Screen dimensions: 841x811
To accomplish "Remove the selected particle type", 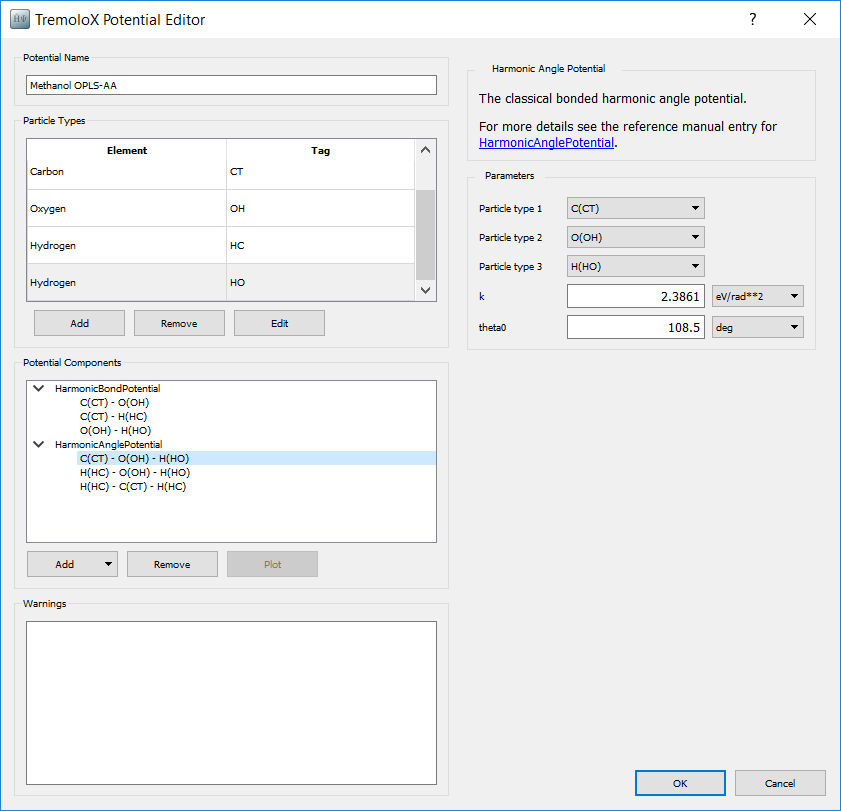I will click(179, 323).
